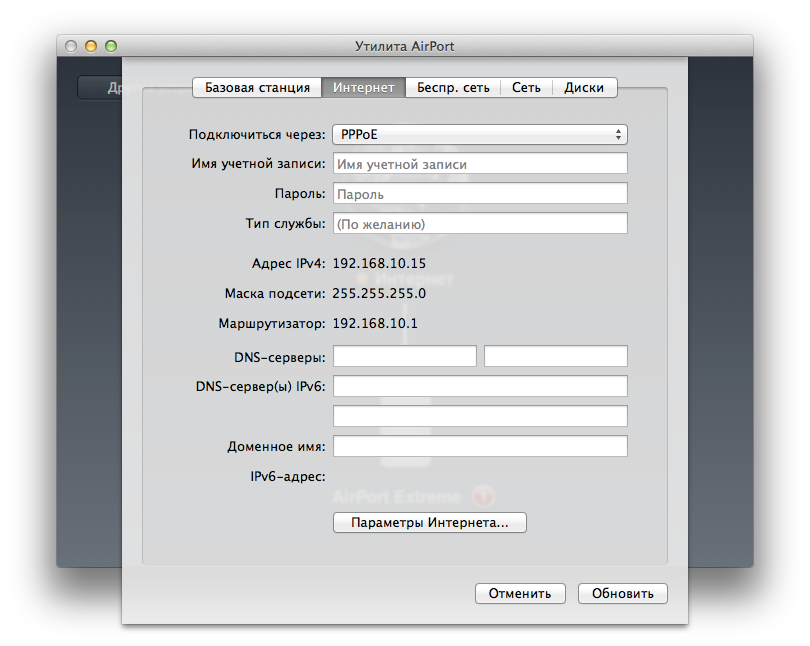Click the yellow minimize window button
810x646 pixels.
[x=91, y=46]
